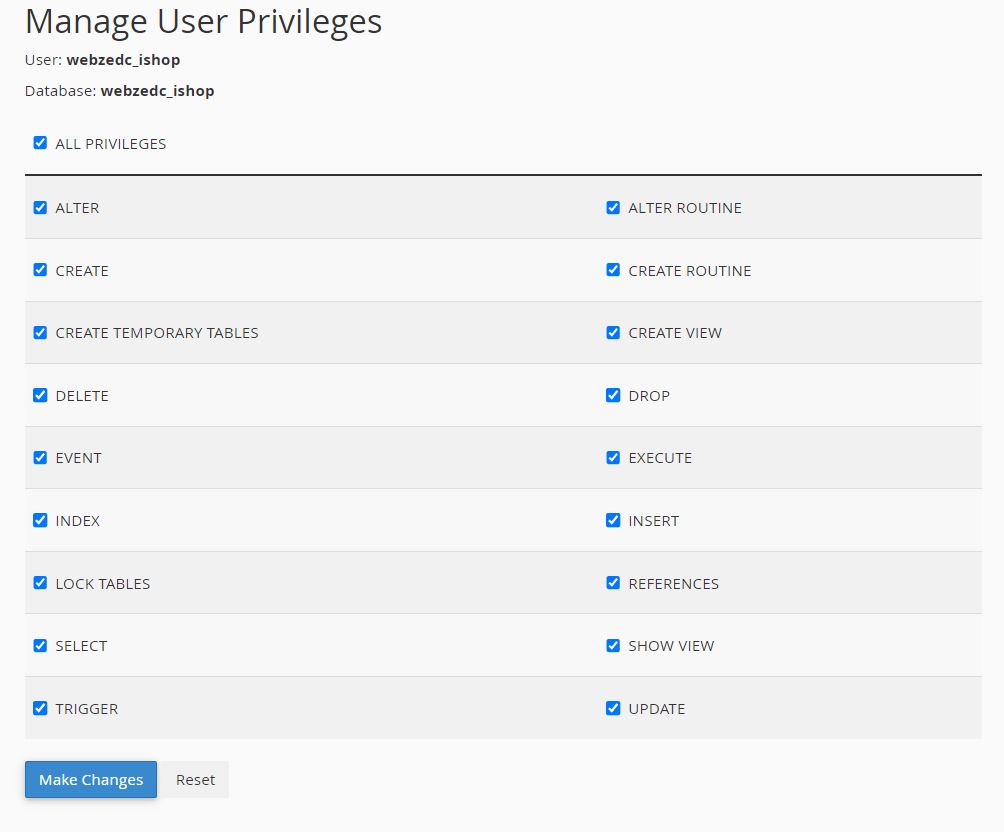Disable the REFERENCES privilege checkbox

[x=613, y=583]
